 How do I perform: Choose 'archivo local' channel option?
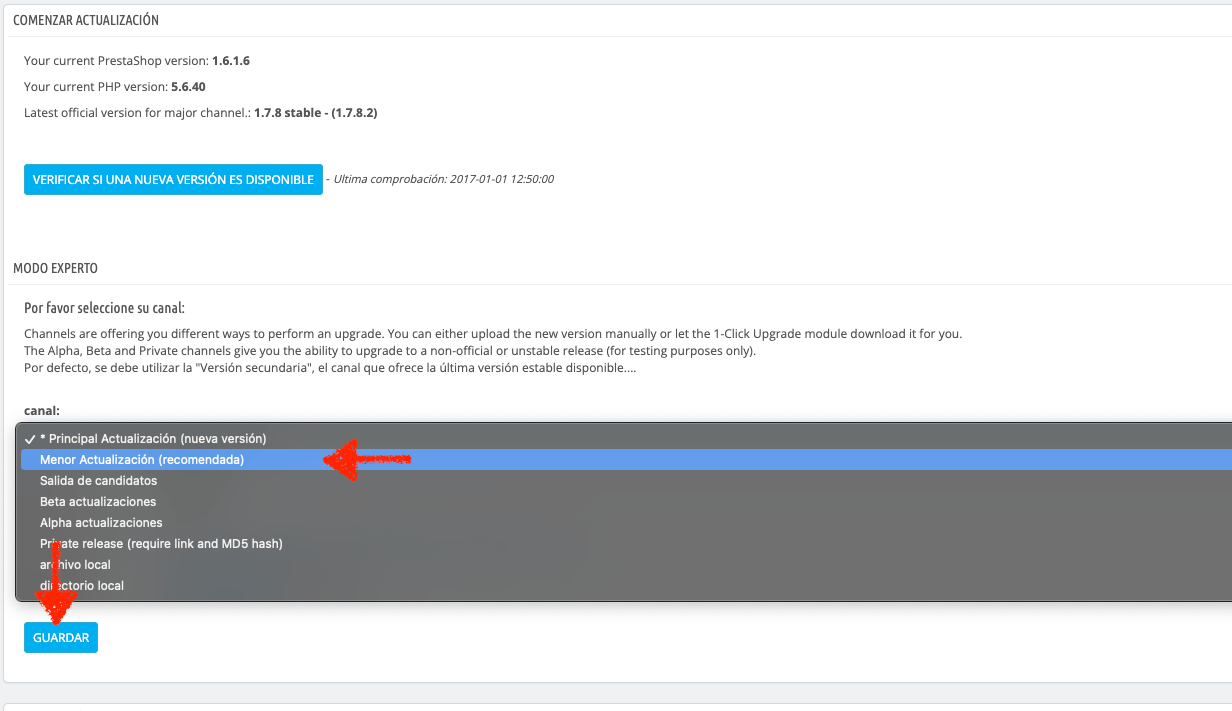[624, 565]
